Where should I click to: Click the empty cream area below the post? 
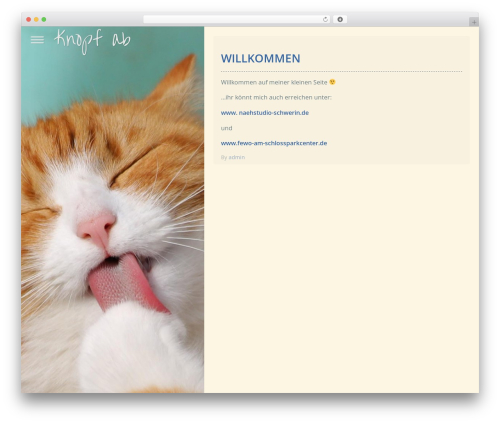[341, 277]
